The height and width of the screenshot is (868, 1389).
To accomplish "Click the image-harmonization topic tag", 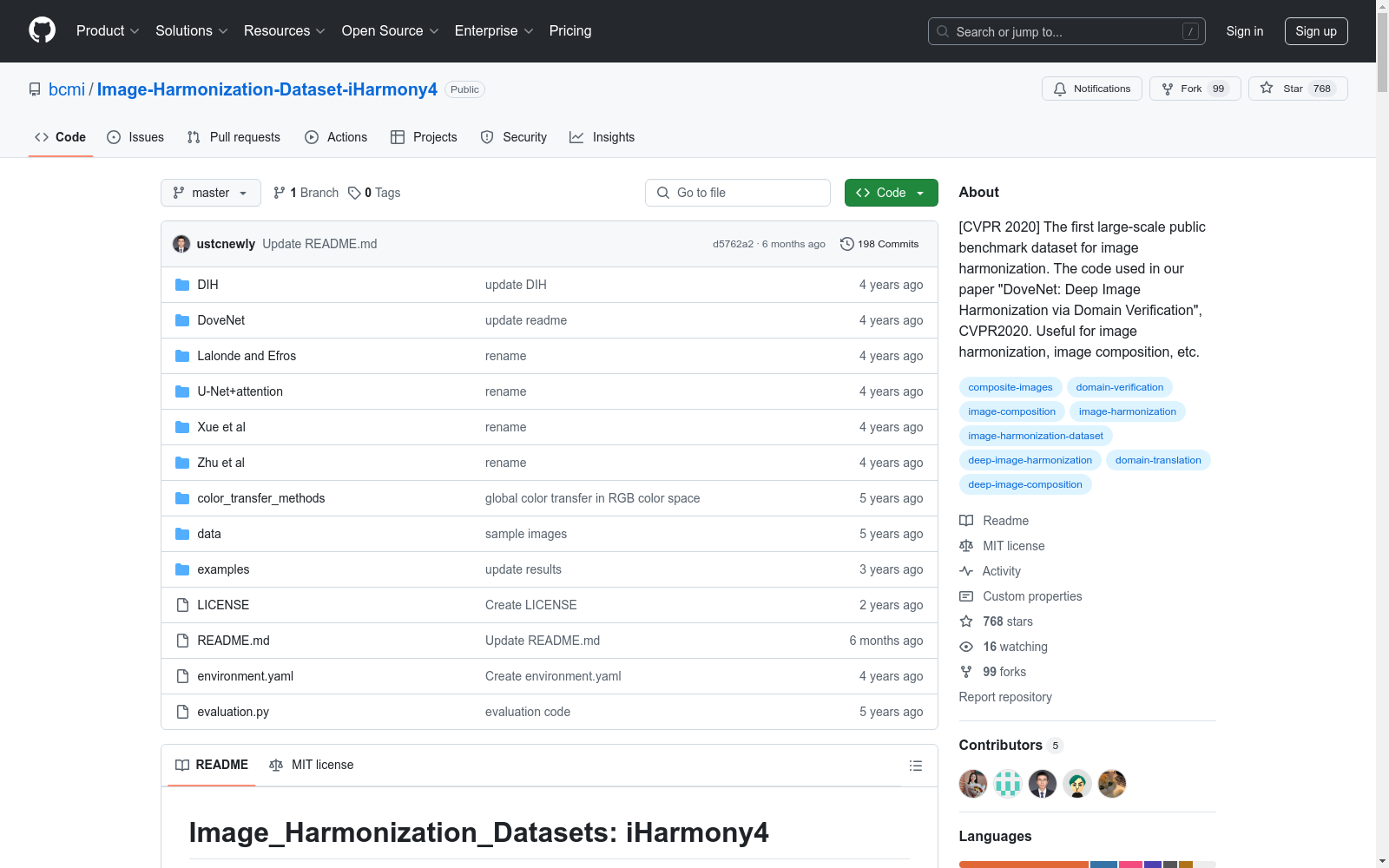I will tap(1128, 411).
